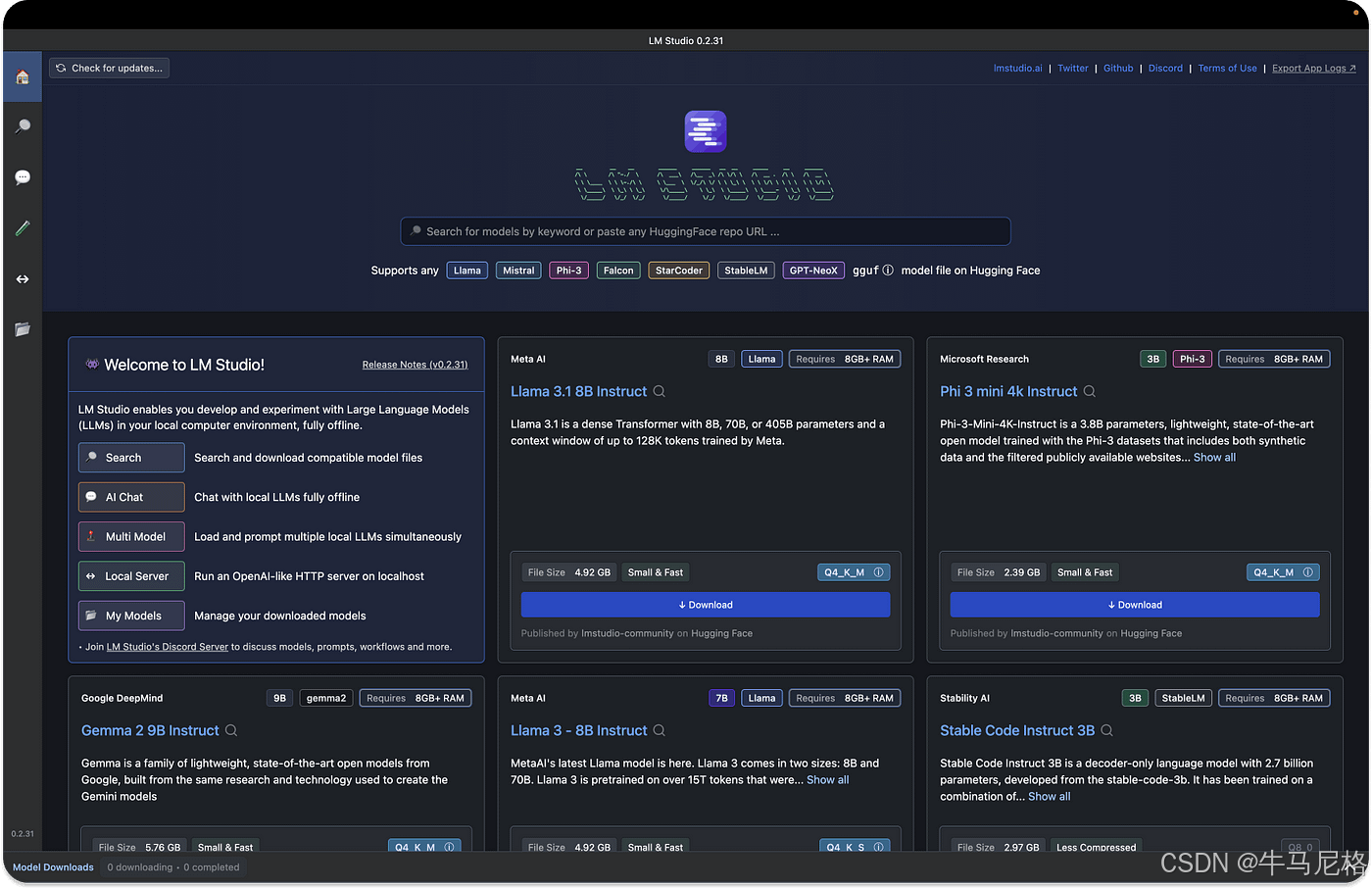1372x889 pixels.
Task: Click the 7B tag on Llama 3 card
Action: pos(721,698)
